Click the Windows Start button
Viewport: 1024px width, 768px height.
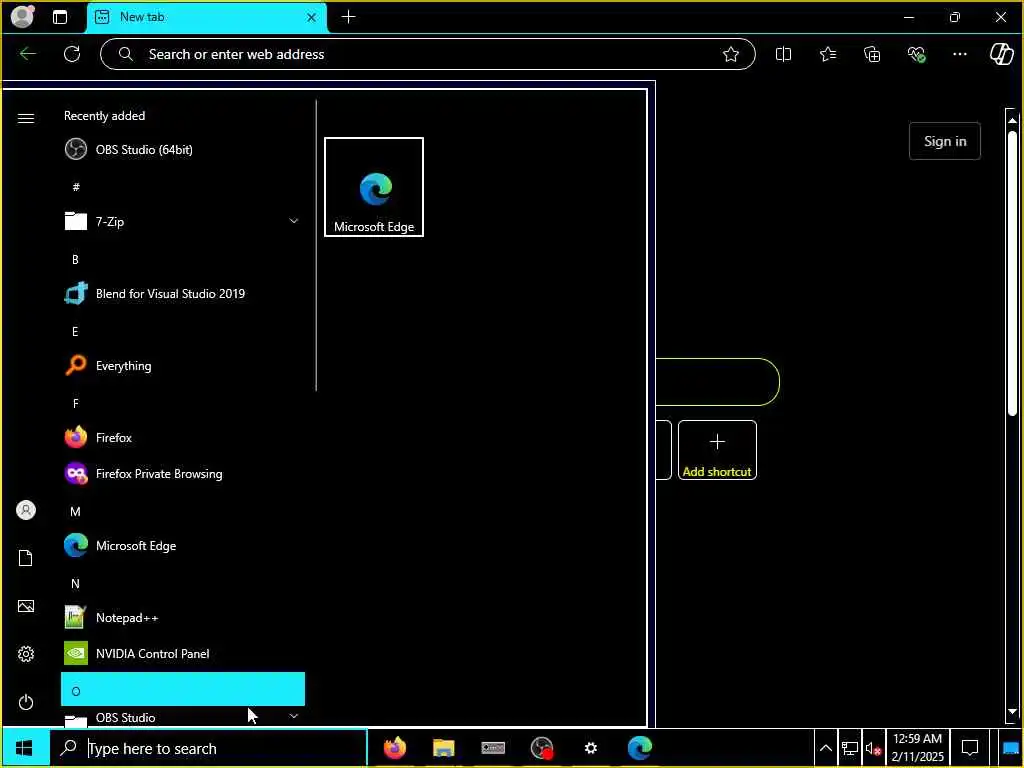point(25,748)
